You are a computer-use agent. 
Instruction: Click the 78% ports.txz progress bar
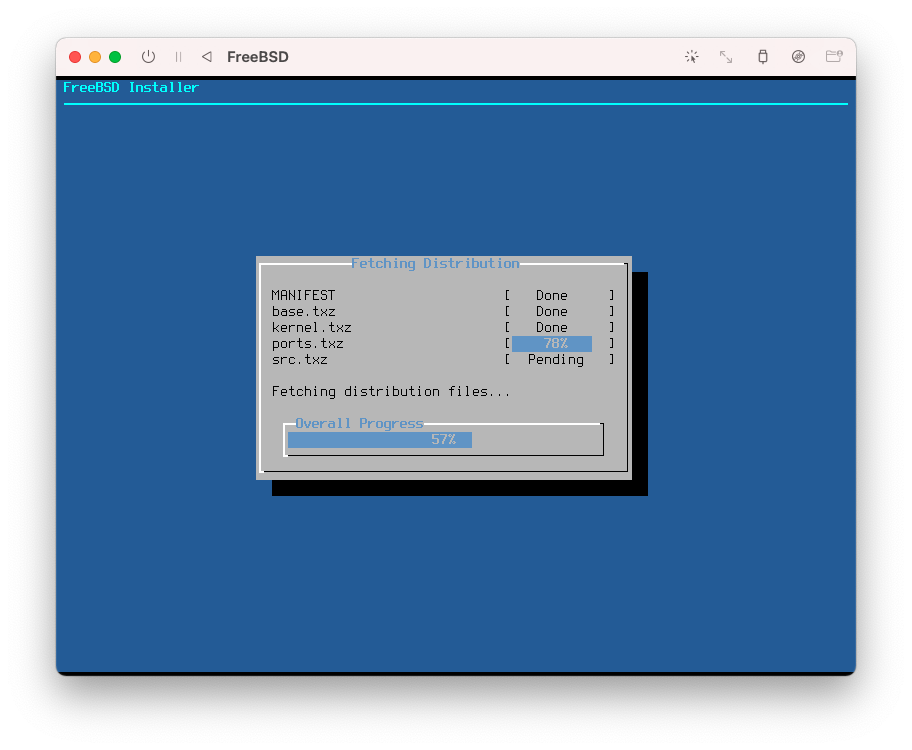click(x=552, y=344)
